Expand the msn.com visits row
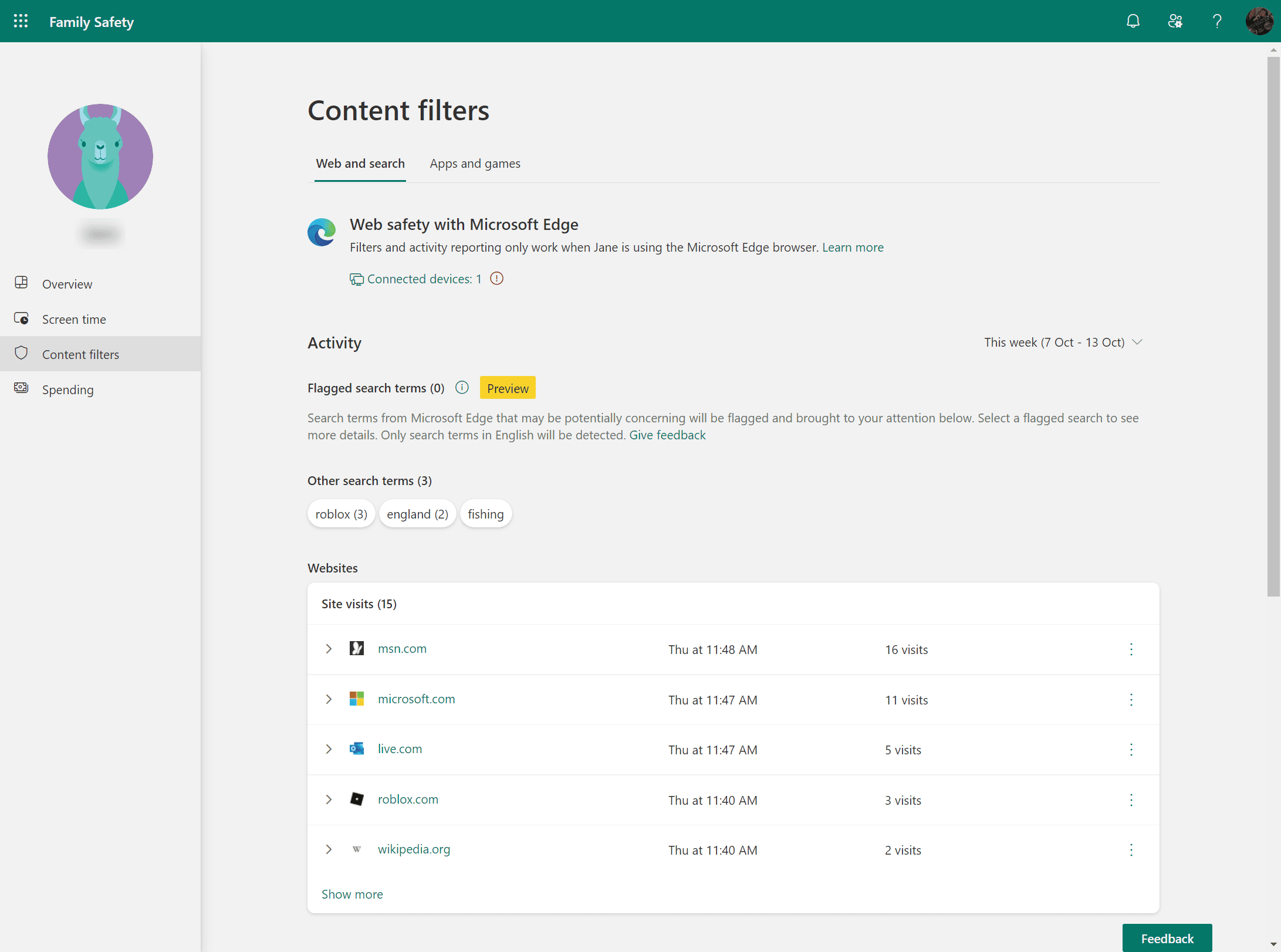The image size is (1281, 952). 329,649
